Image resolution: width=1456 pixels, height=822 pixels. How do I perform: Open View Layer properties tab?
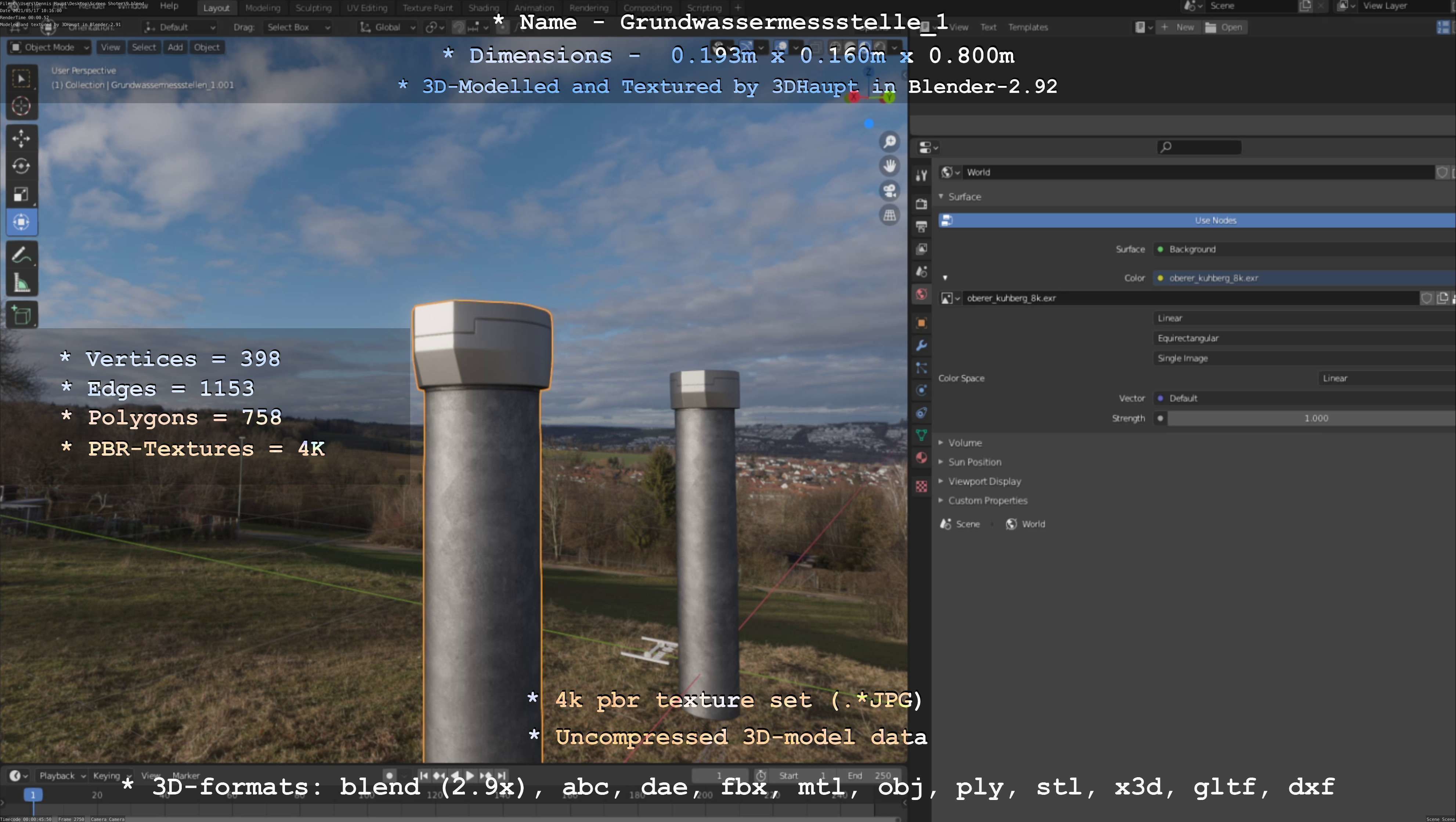(x=921, y=249)
